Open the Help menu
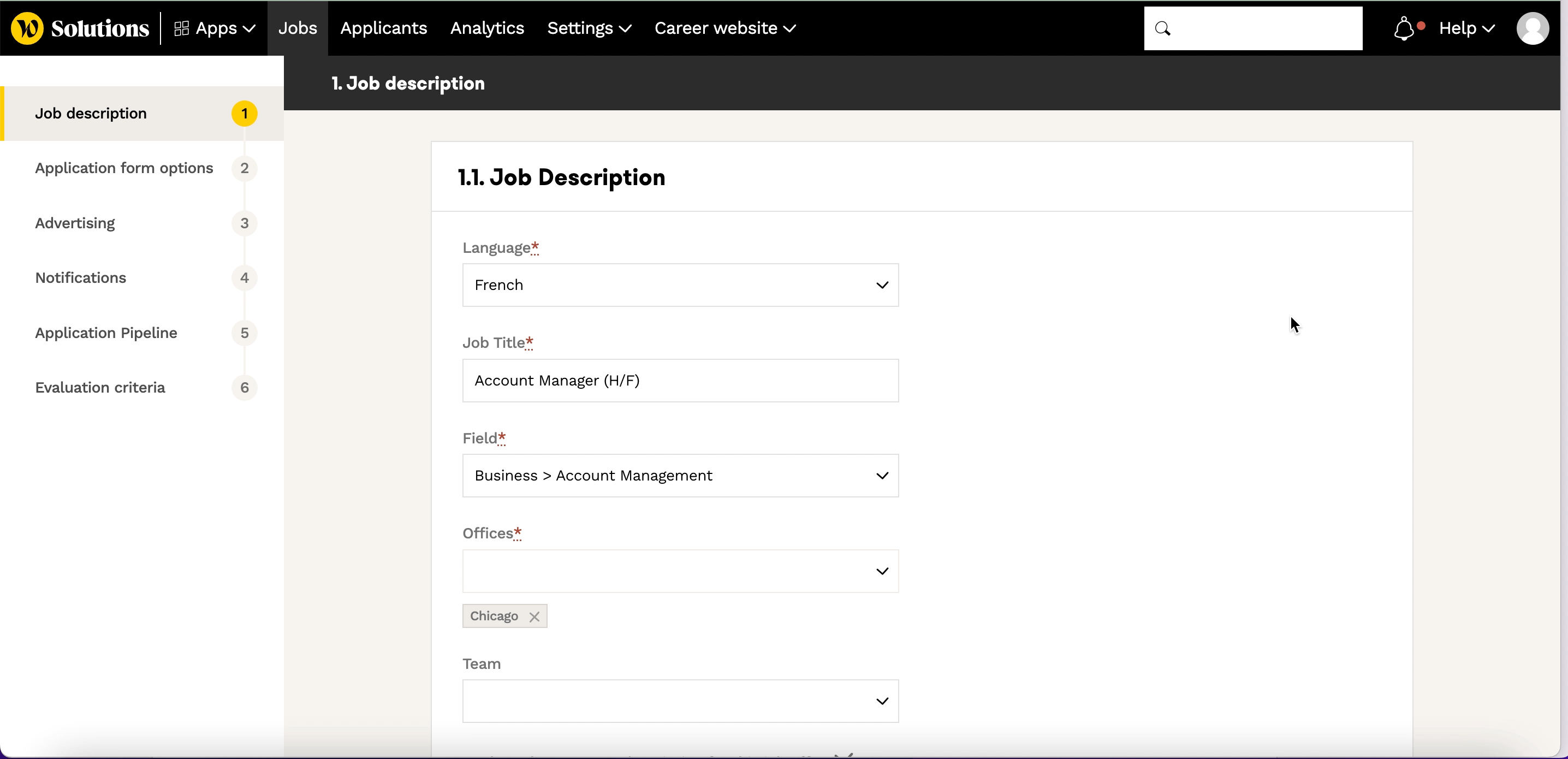1568x759 pixels. (1467, 28)
